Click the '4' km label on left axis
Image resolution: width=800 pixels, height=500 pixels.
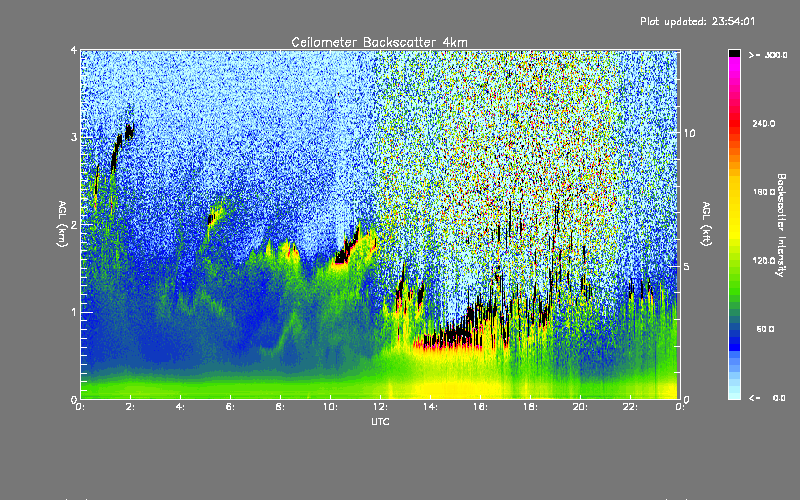coord(74,50)
